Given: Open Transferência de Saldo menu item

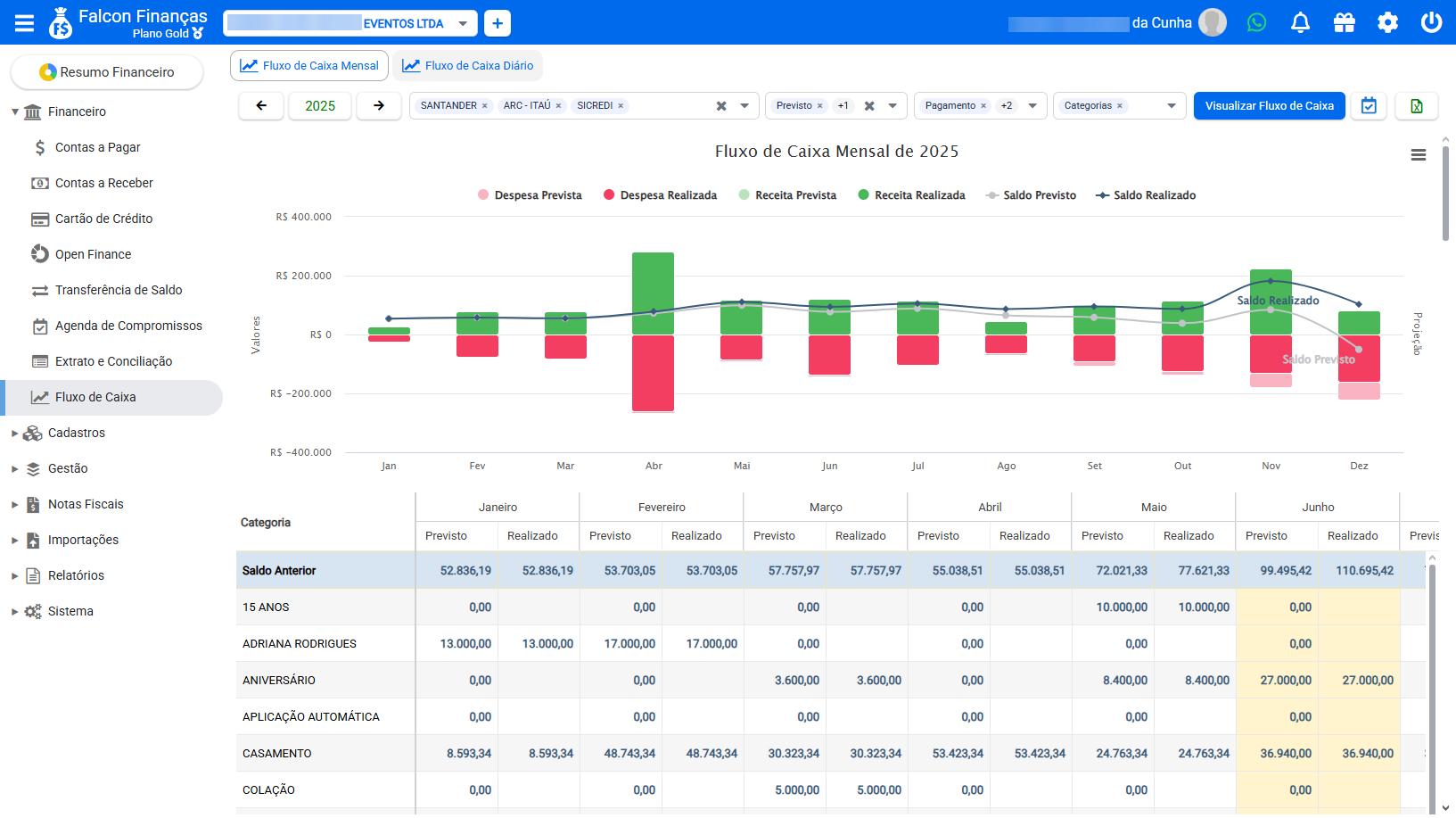Looking at the screenshot, I should [119, 290].
